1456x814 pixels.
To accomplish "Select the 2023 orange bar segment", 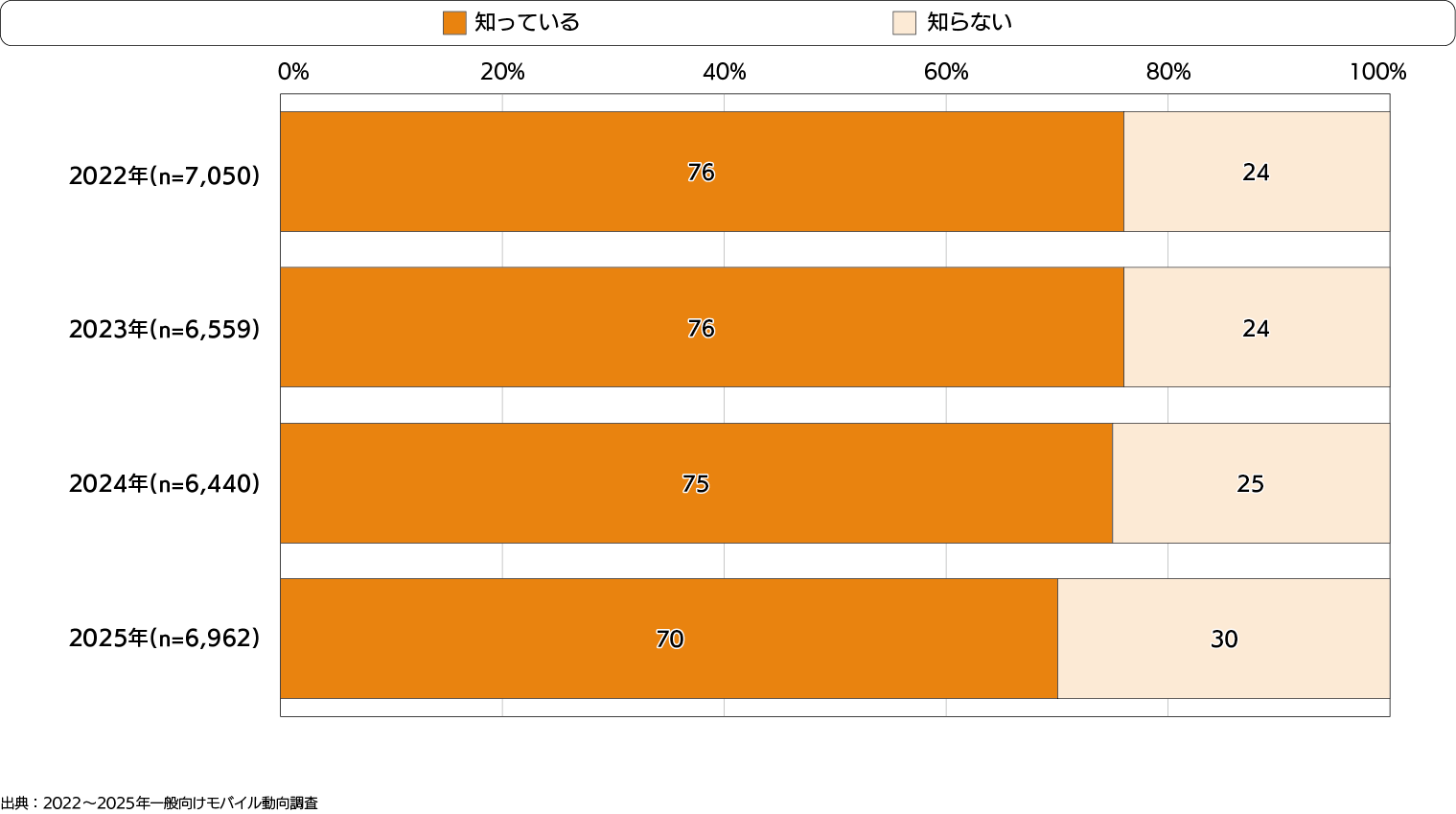I will point(701,328).
